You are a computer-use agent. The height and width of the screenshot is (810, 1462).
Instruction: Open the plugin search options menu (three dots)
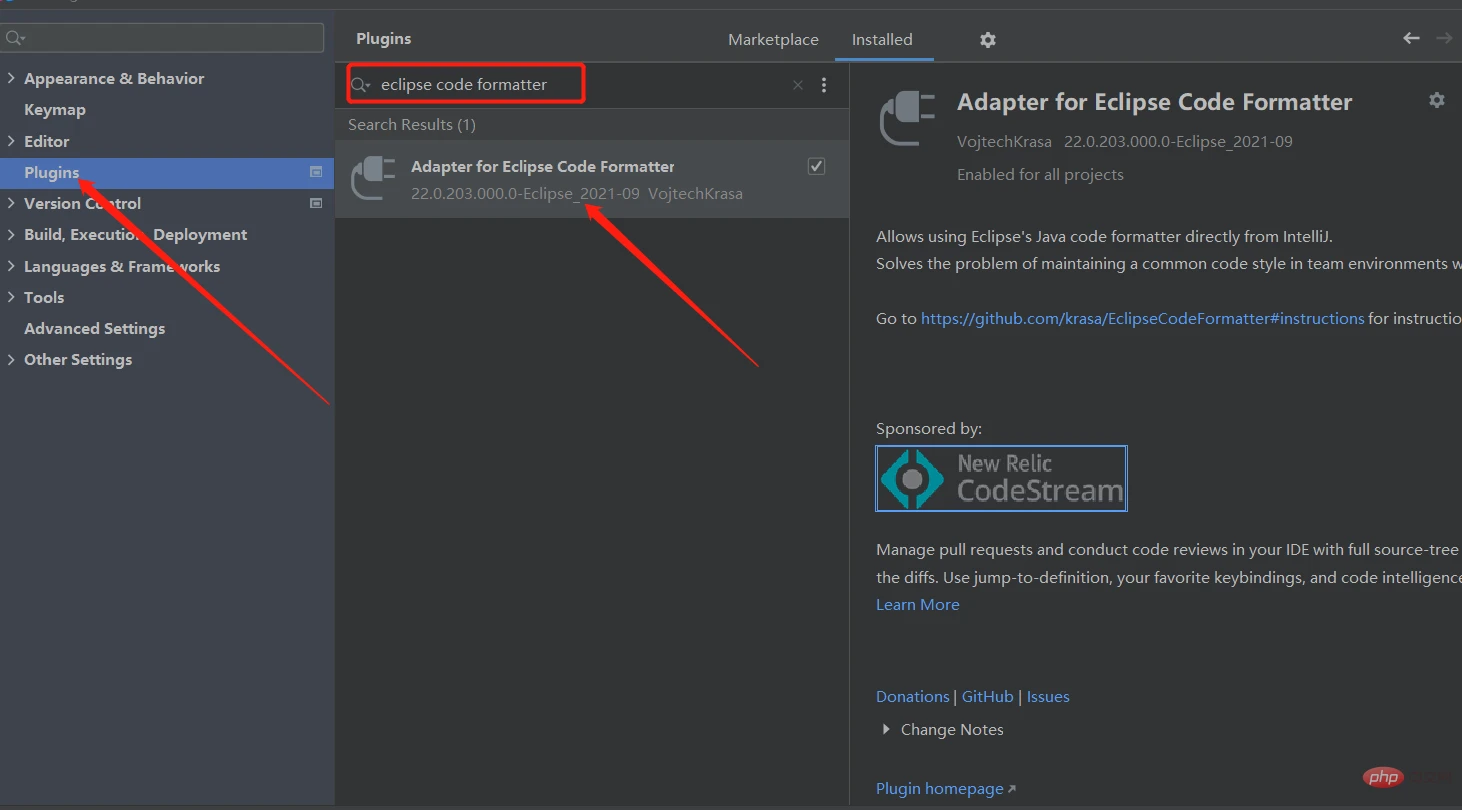pyautogui.click(x=824, y=85)
